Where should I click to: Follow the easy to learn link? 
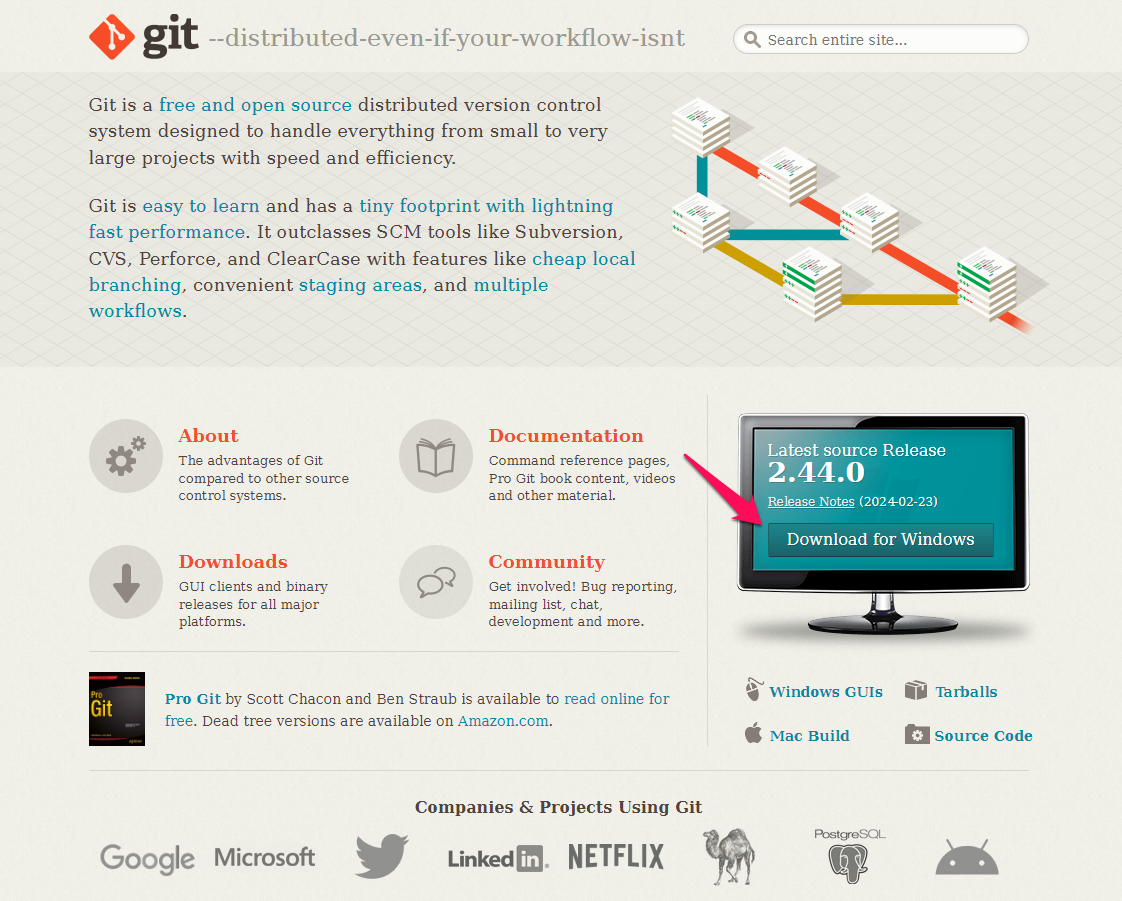[x=201, y=206]
